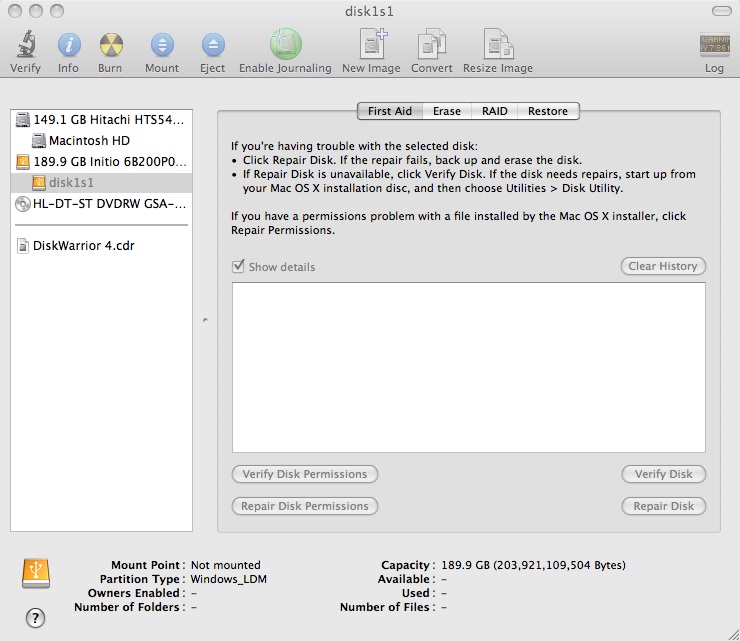Image resolution: width=740 pixels, height=641 pixels.
Task: Select 189.9 GB Initio disk
Action: [x=101, y=162]
